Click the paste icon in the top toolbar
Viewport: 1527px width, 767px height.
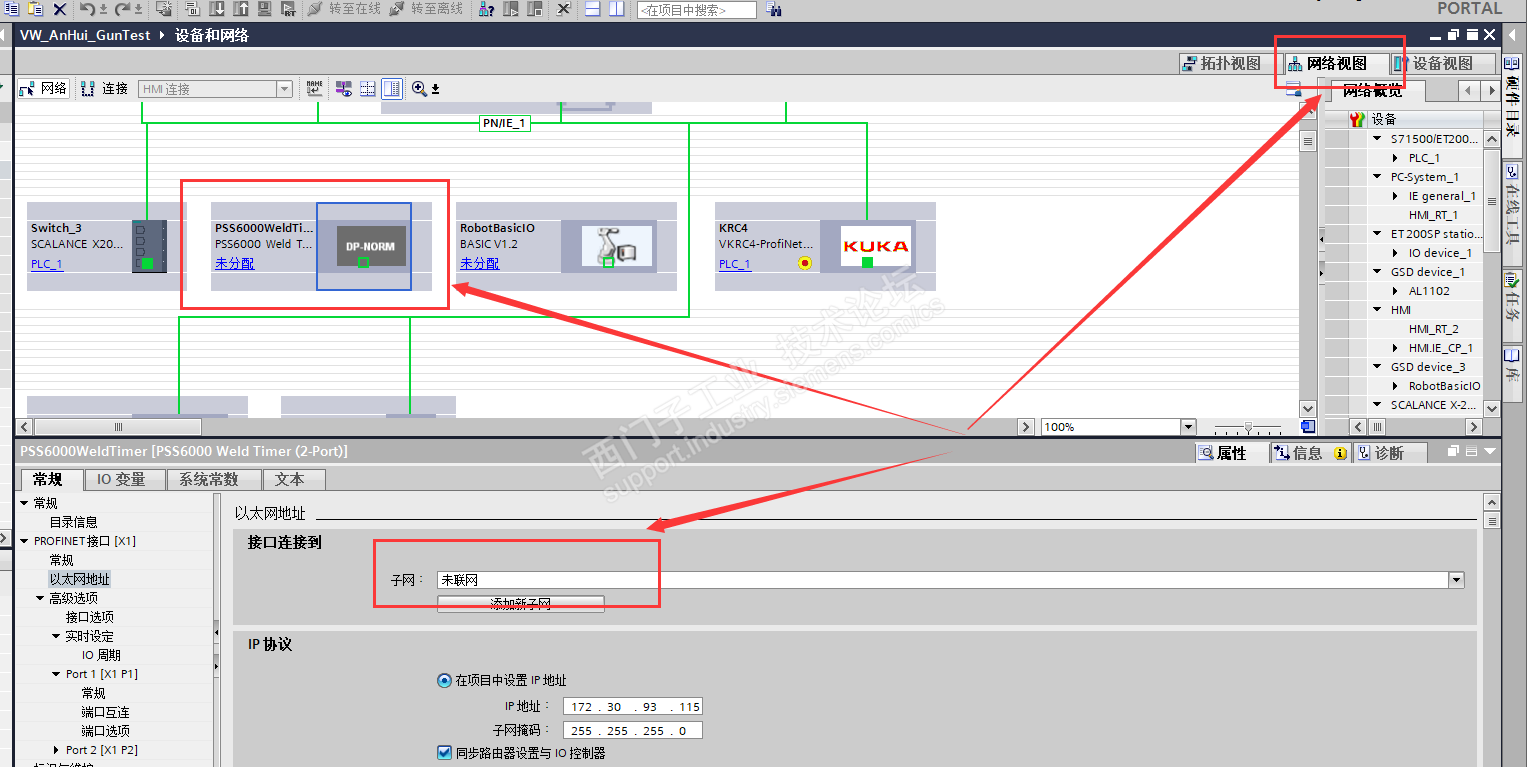pos(35,9)
